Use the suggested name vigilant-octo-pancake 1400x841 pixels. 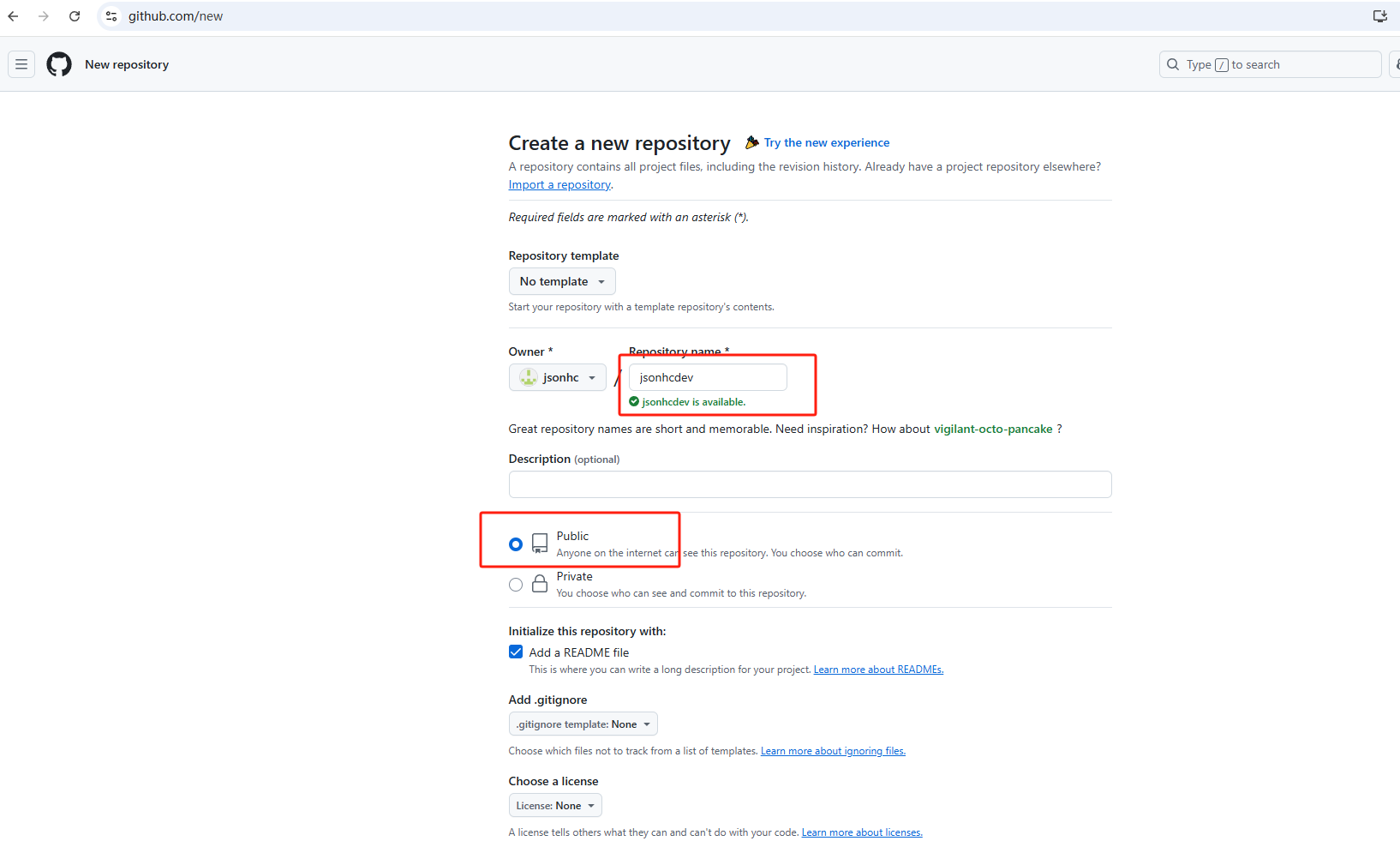click(993, 429)
